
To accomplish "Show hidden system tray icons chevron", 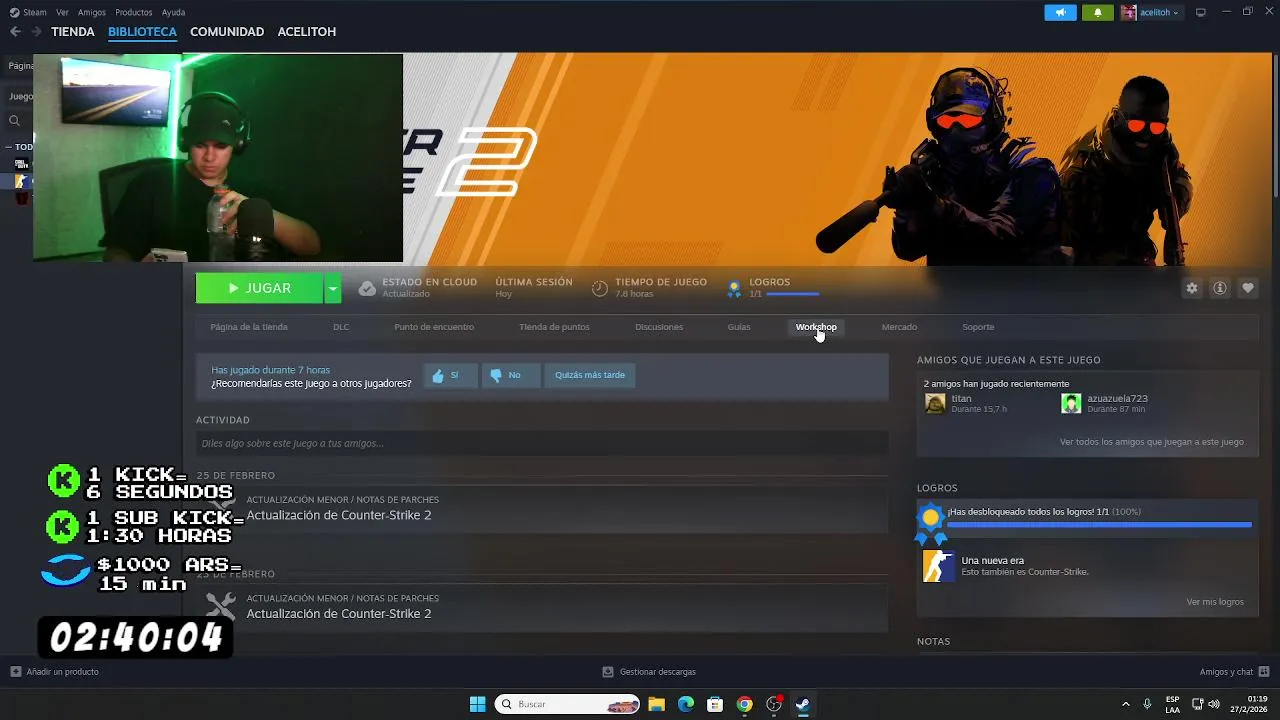I will [x=1125, y=704].
